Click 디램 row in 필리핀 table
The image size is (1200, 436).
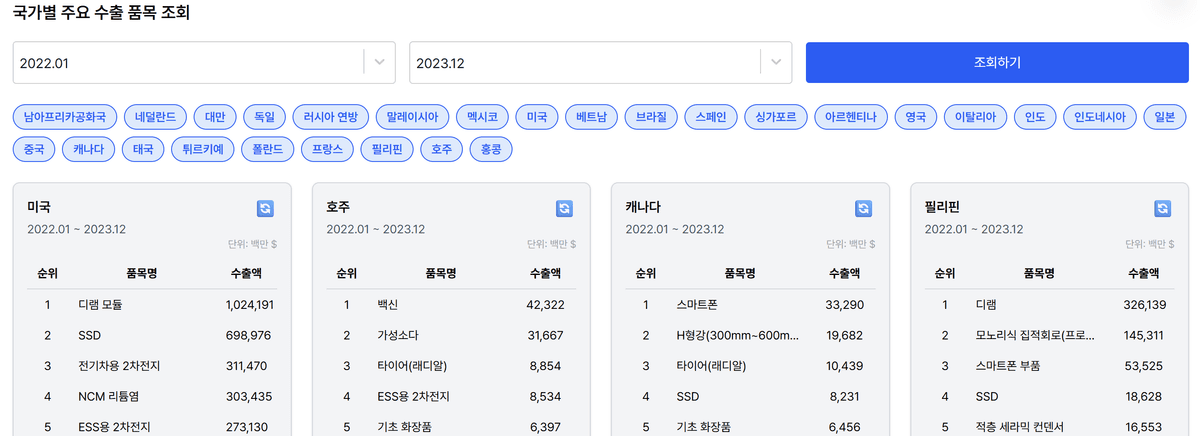pos(1050,304)
